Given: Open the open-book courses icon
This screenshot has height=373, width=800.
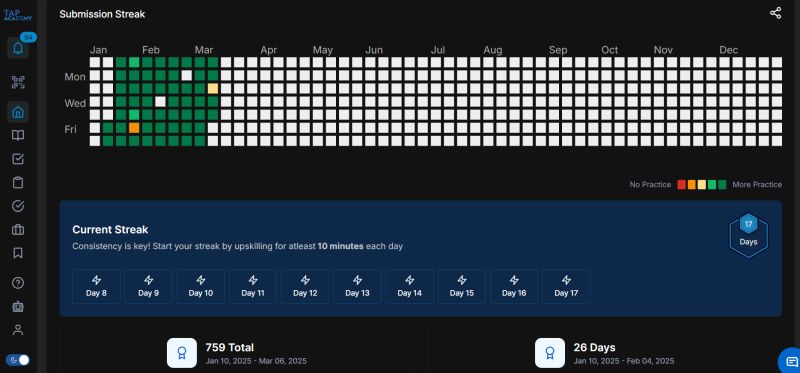Looking at the screenshot, I should [x=18, y=135].
